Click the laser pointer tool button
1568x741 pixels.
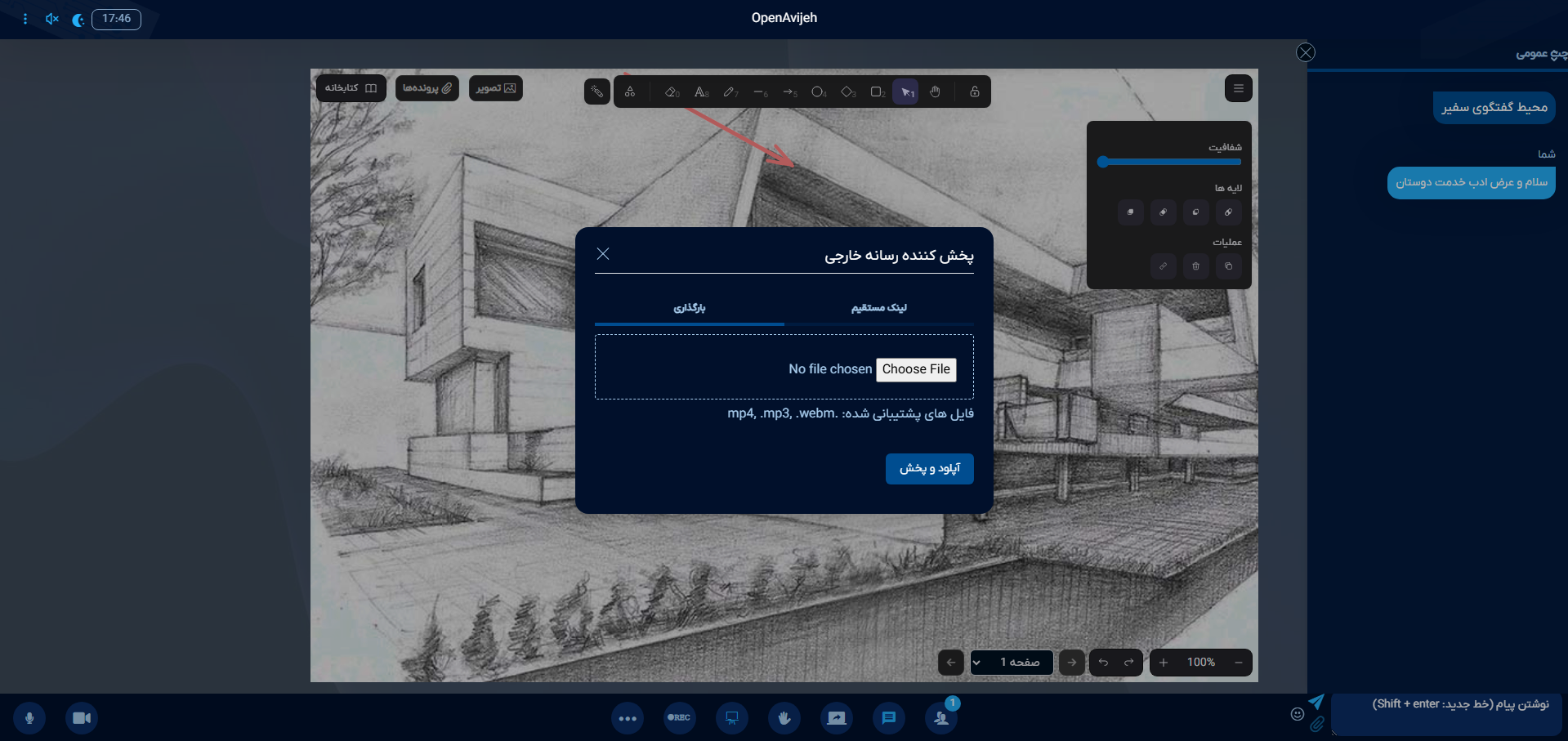pos(597,92)
